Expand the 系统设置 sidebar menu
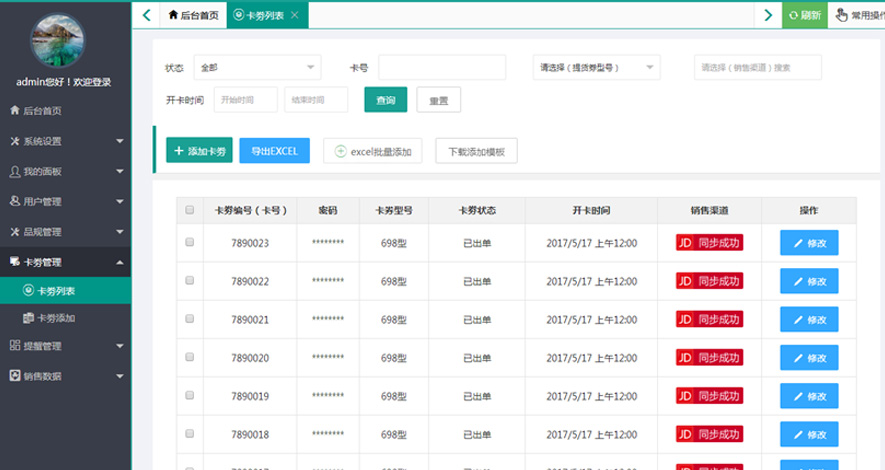This screenshot has height=470, width=885. tap(65, 141)
